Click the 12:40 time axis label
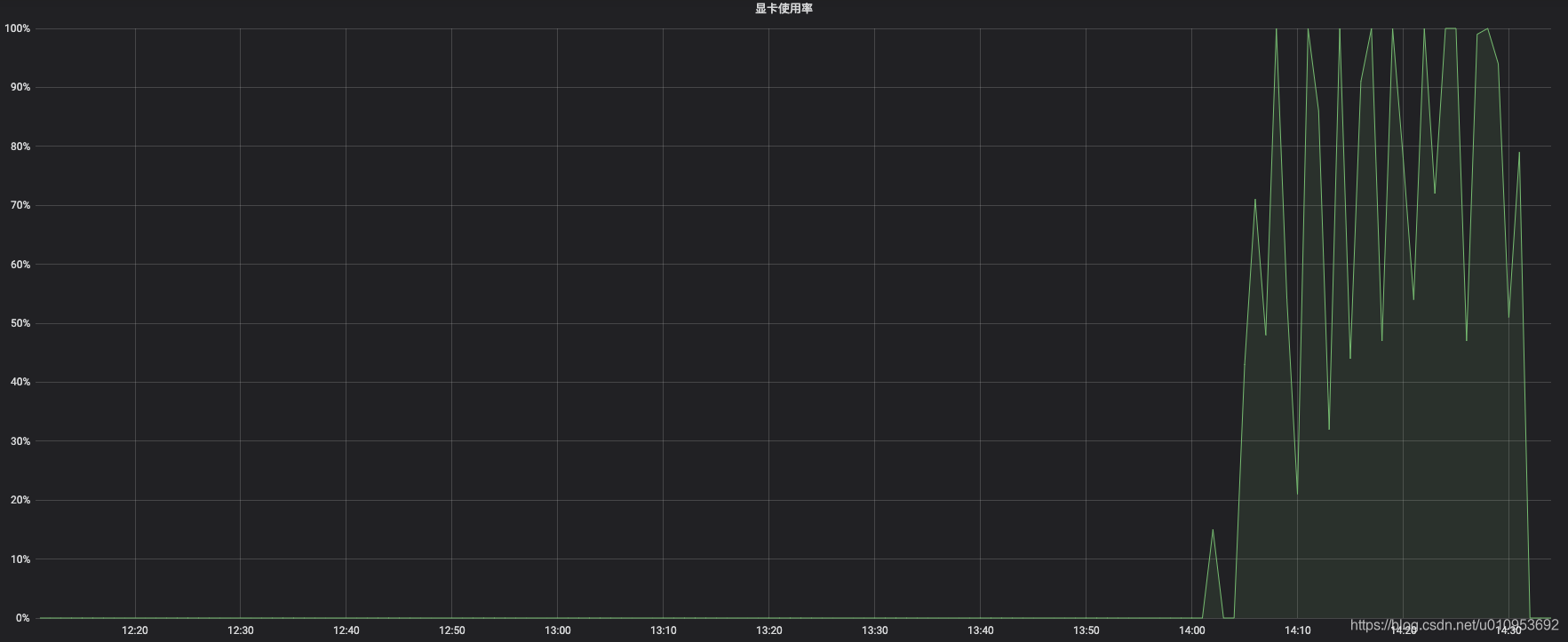This screenshot has height=642, width=1568. (x=346, y=630)
